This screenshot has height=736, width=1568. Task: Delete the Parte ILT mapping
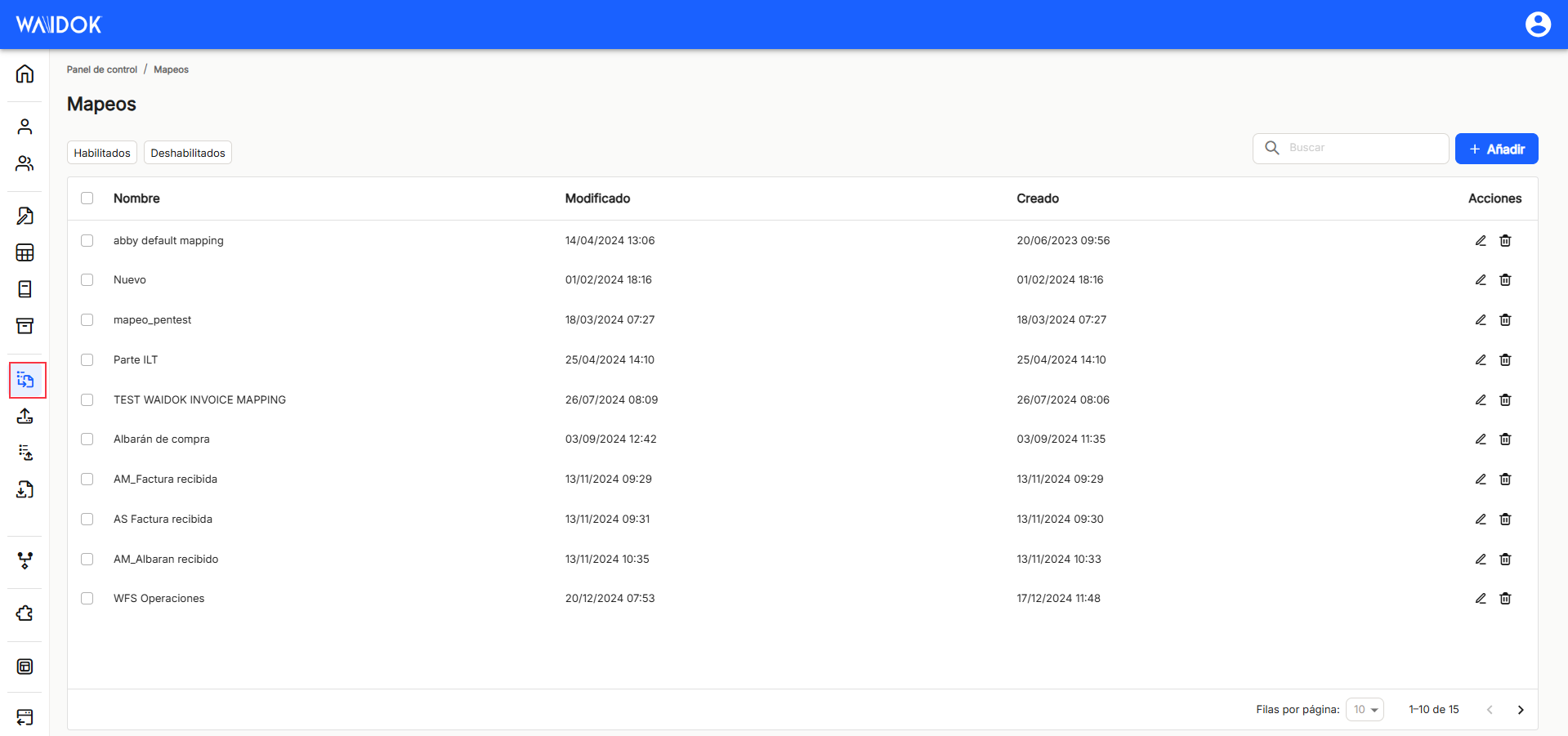click(x=1505, y=359)
